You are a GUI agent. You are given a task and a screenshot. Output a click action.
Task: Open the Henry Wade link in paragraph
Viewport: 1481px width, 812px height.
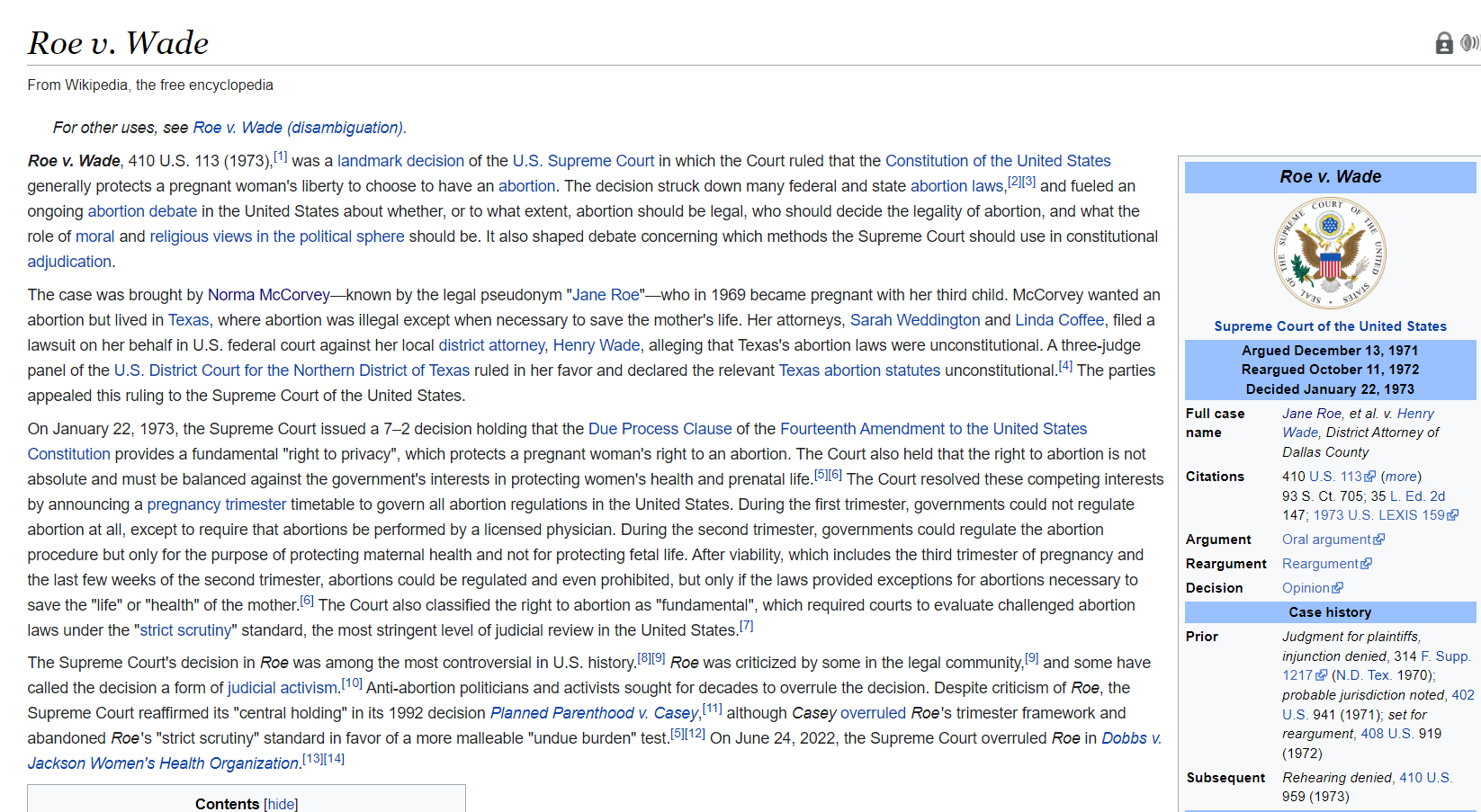tap(597, 345)
